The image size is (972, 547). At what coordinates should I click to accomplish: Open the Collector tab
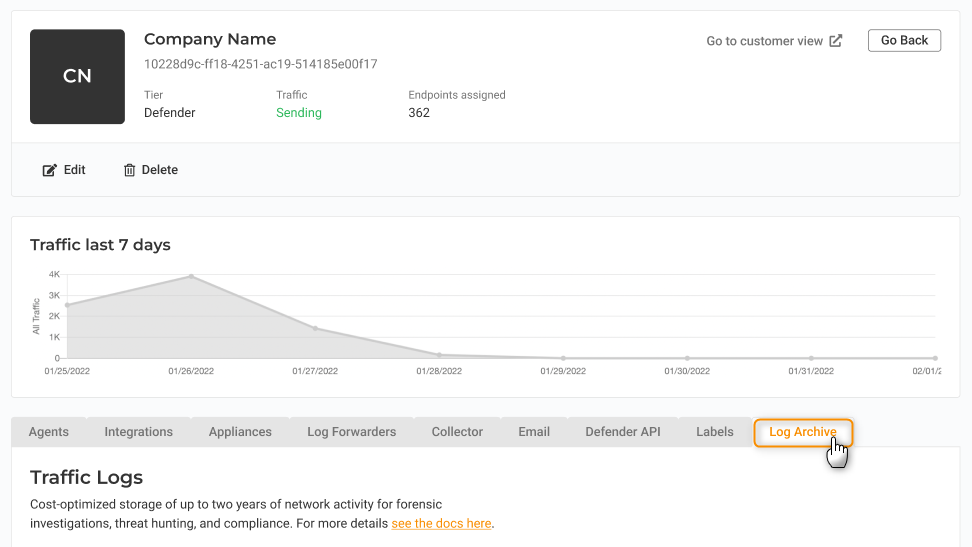pos(457,432)
